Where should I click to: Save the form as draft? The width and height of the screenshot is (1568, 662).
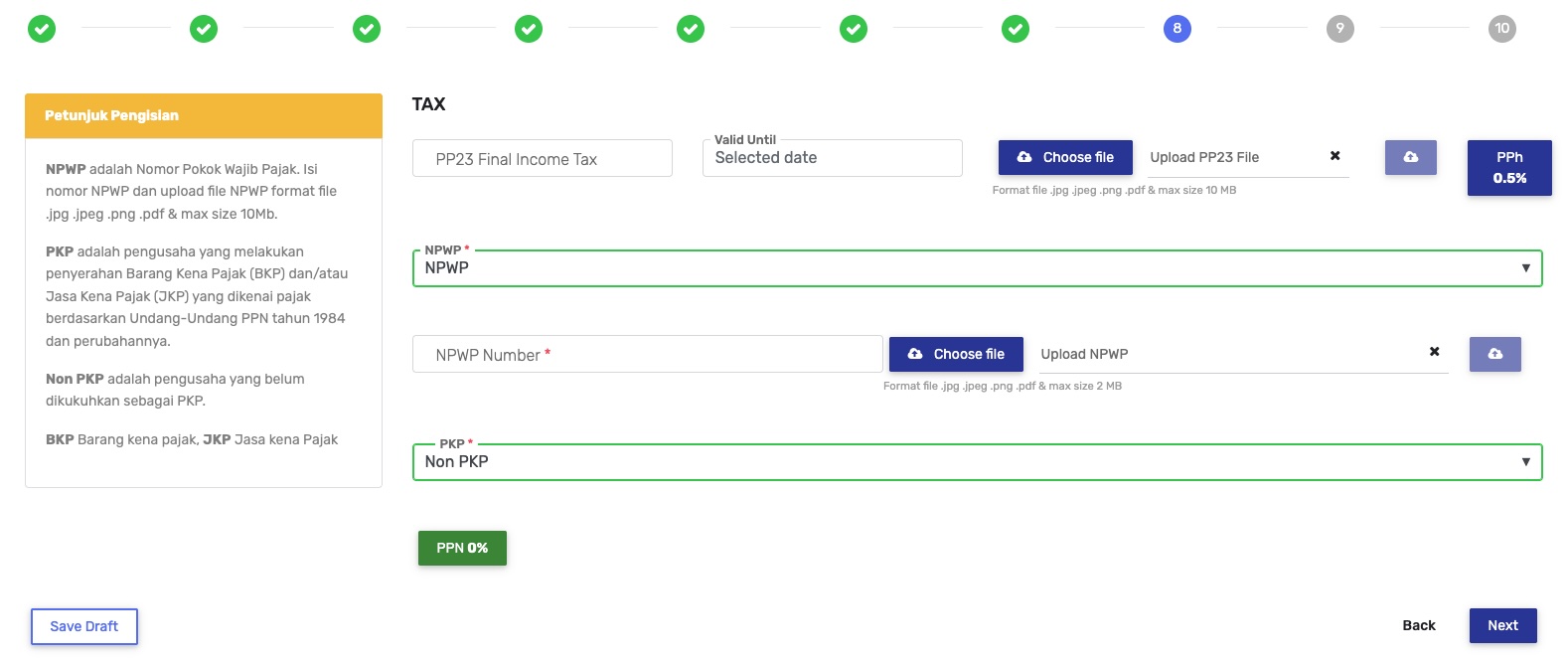(84, 626)
